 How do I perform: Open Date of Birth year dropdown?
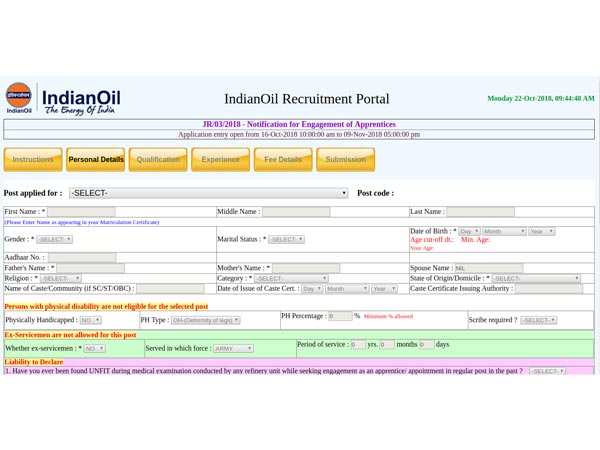click(541, 232)
